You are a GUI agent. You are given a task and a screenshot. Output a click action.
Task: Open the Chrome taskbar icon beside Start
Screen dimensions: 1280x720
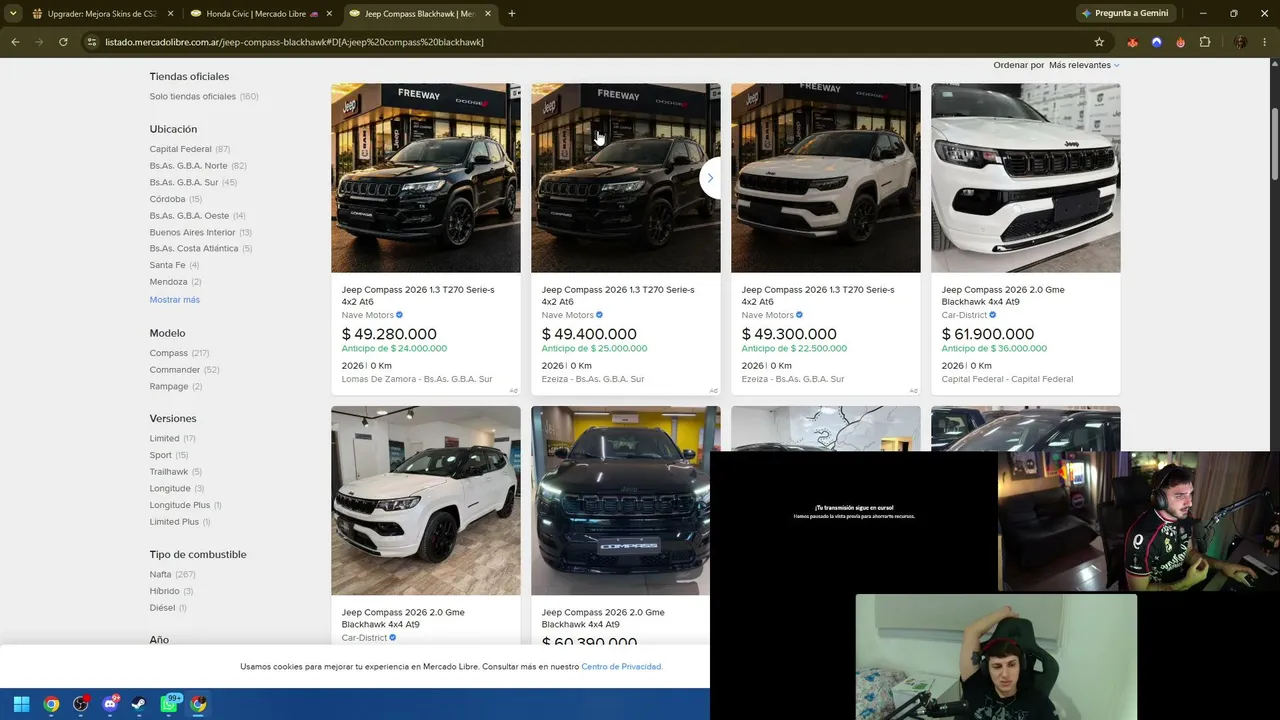[51, 704]
